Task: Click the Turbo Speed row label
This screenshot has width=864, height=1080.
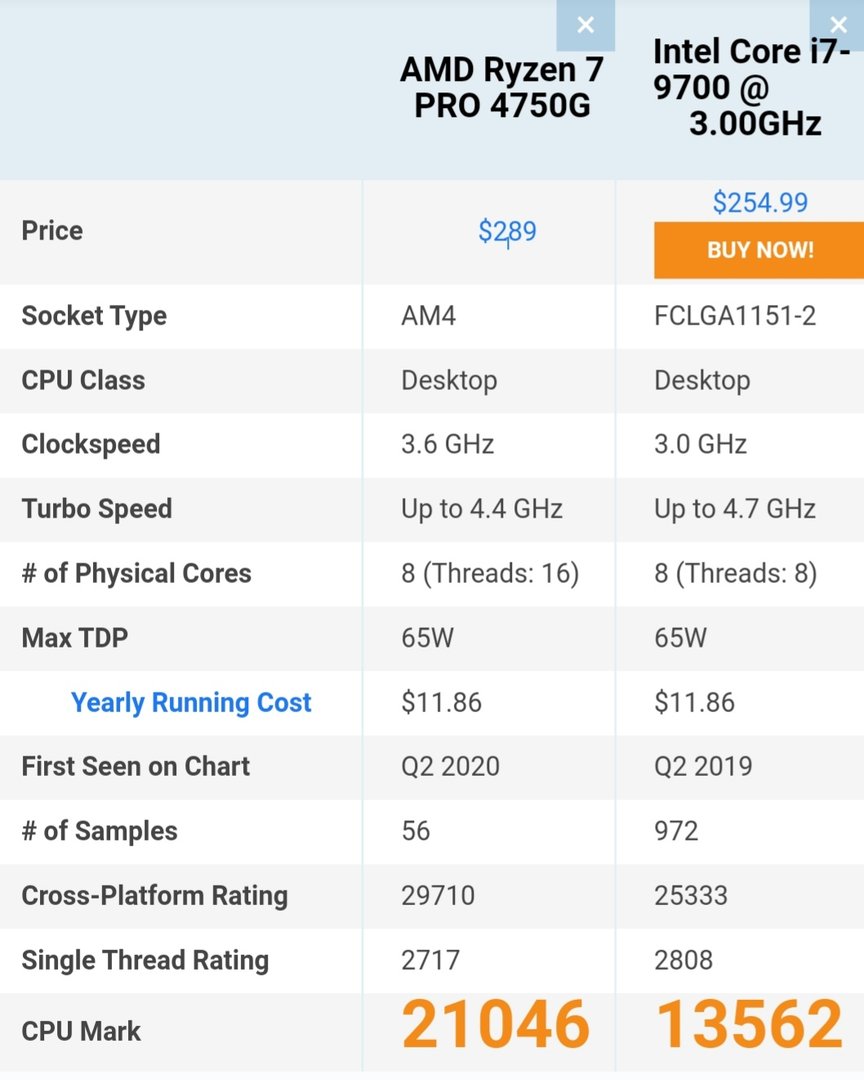Action: (96, 508)
